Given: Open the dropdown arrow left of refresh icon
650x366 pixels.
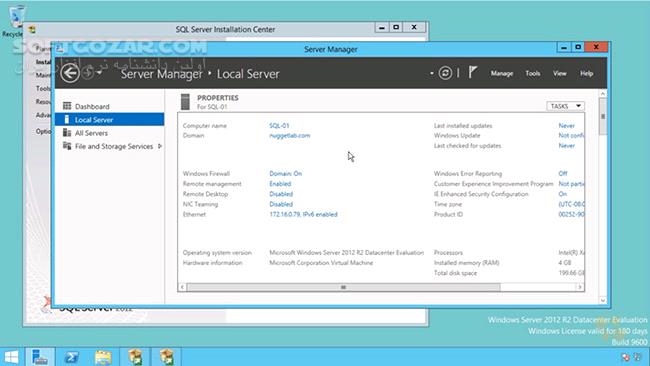Looking at the screenshot, I should (x=432, y=73).
